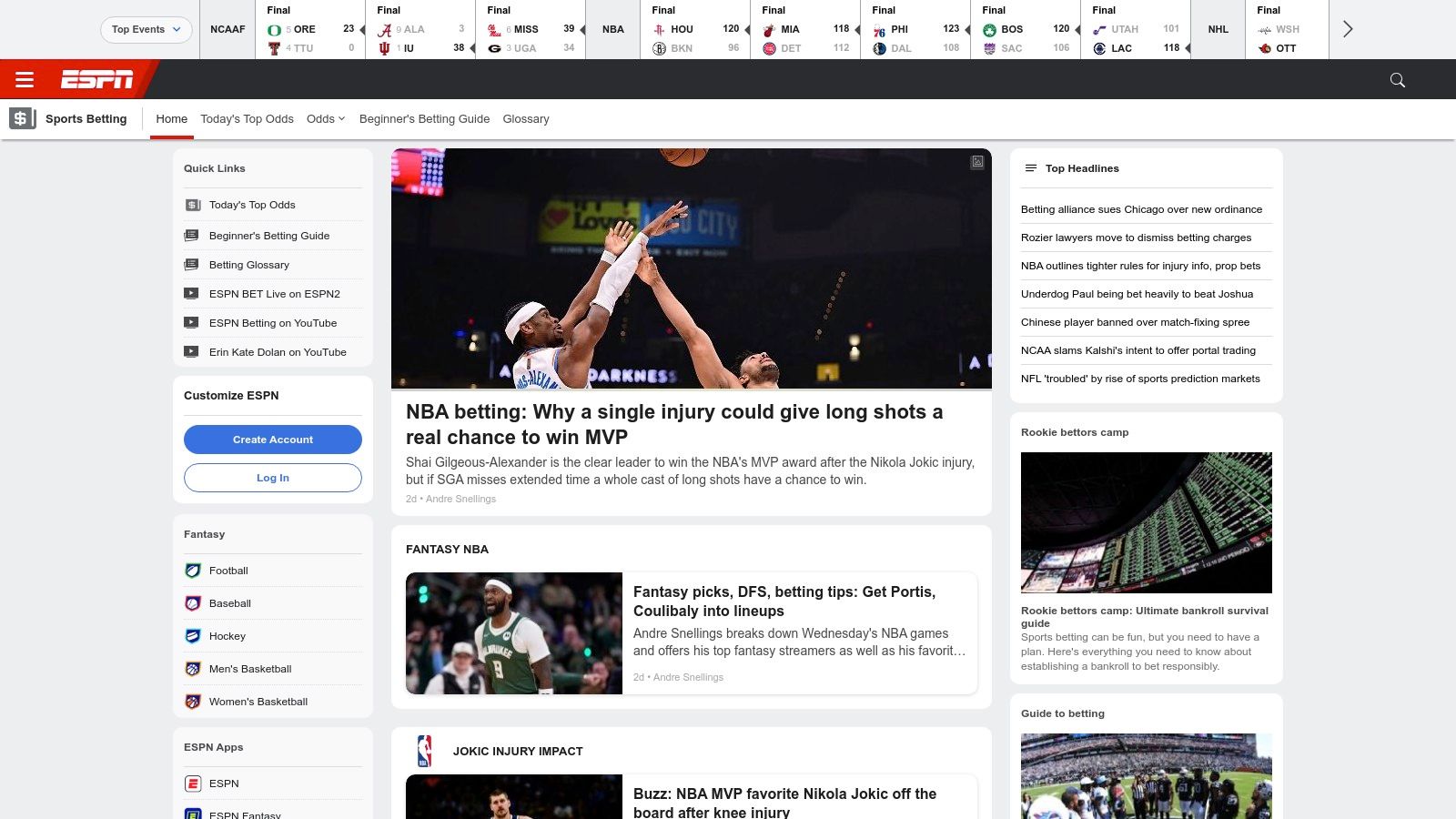This screenshot has width=1456, height=819.
Task: Open Fantasy picks Portis, Coulibaly article
Action: click(x=784, y=602)
